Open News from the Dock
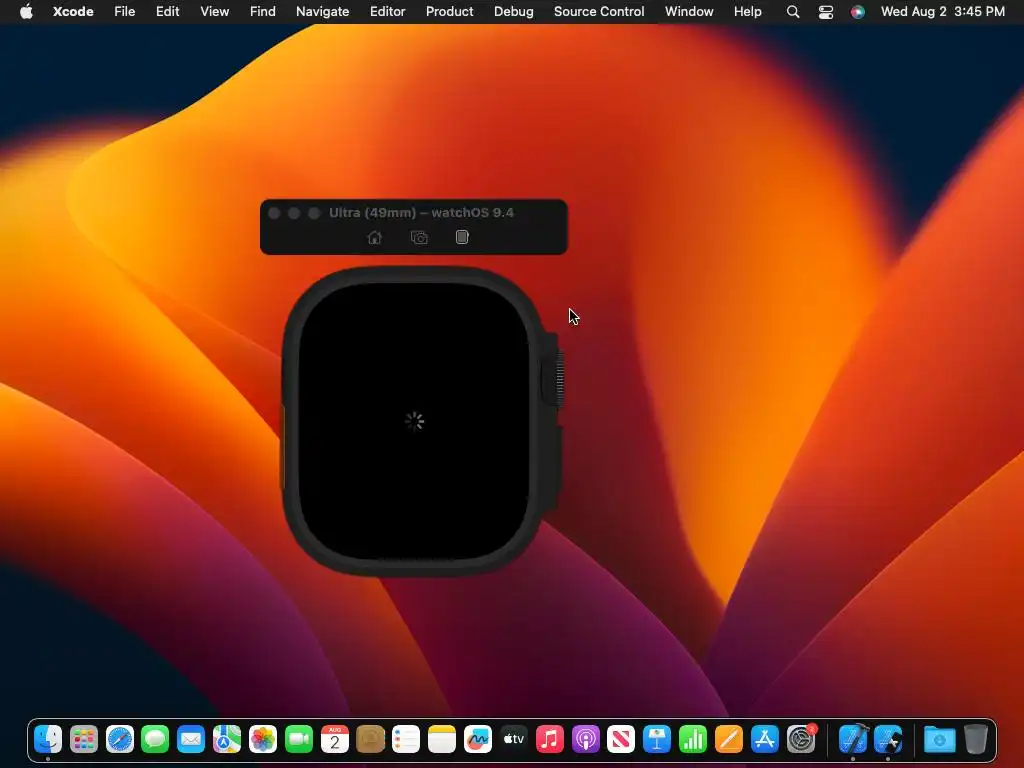1024x768 pixels. tap(620, 739)
